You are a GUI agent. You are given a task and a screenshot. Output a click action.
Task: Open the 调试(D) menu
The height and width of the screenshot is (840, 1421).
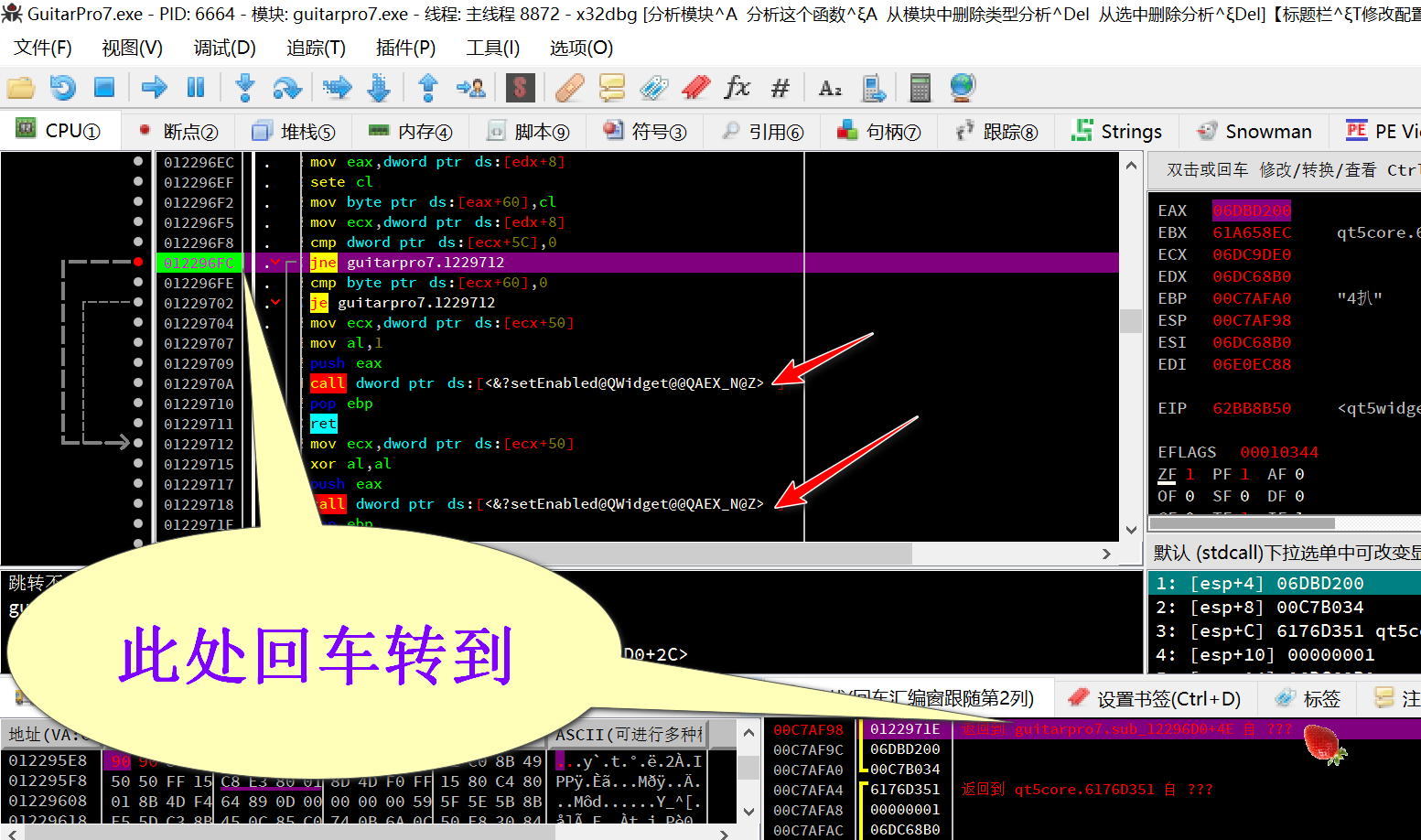(x=225, y=48)
